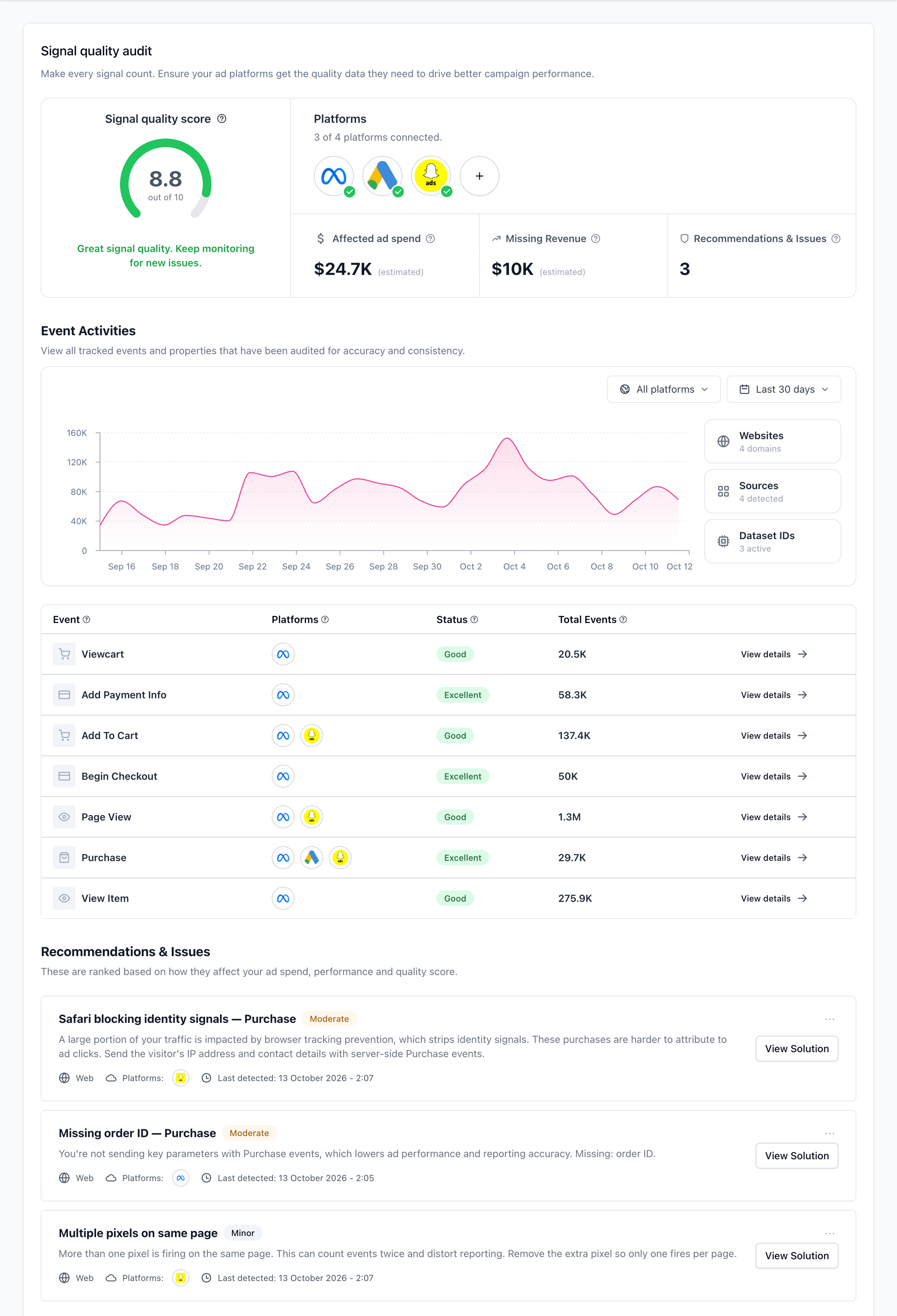
Task: Open the Signal quality score help icon
Action: click(222, 119)
